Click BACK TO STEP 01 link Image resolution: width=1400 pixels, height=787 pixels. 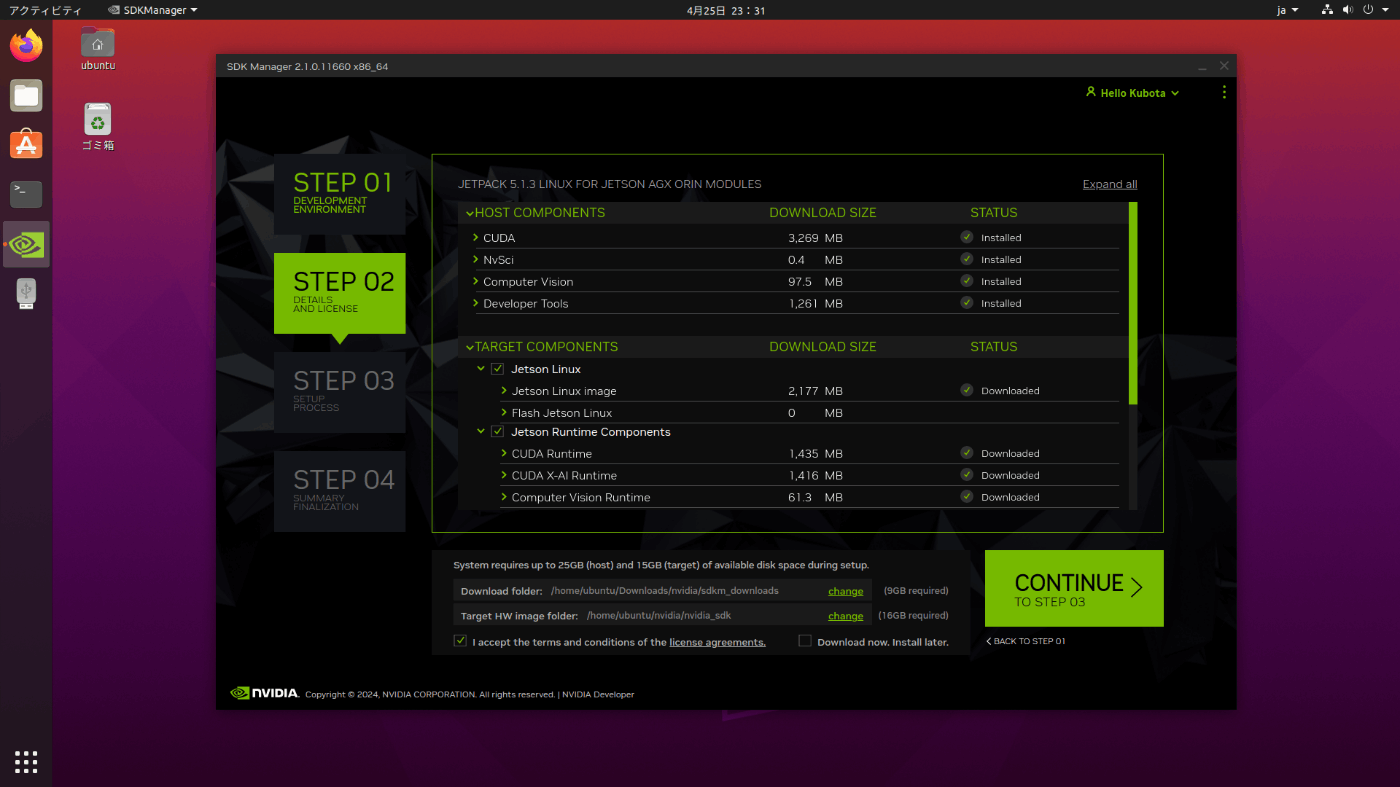[x=1026, y=641]
